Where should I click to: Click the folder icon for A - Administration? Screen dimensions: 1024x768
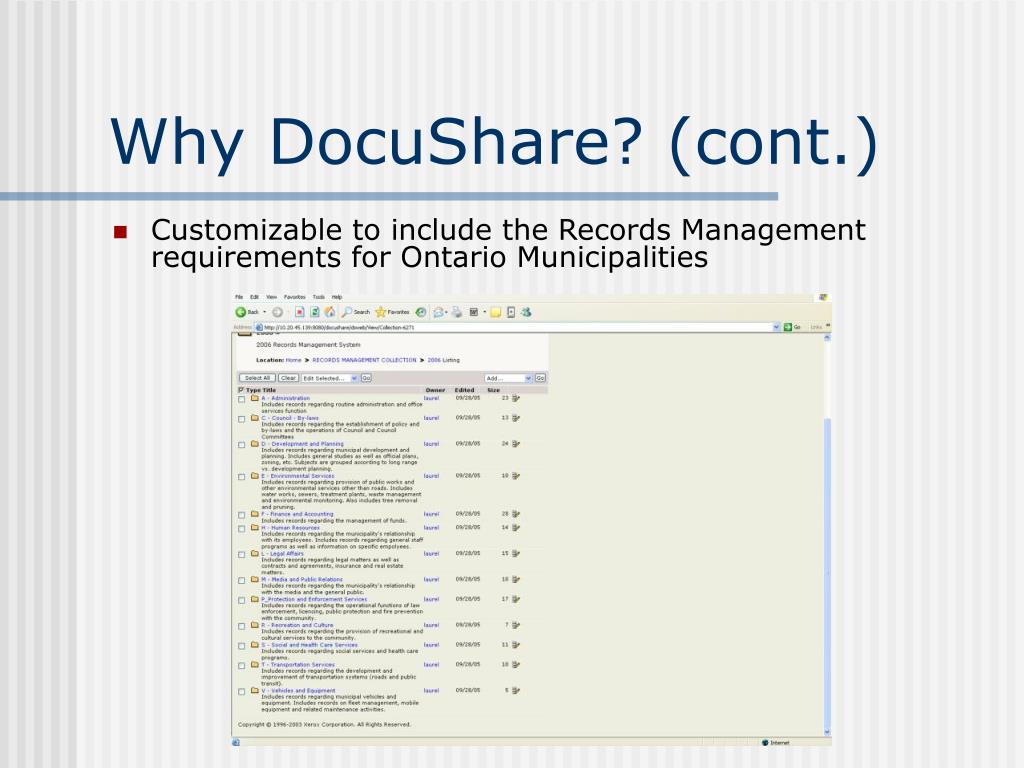pyautogui.click(x=255, y=398)
